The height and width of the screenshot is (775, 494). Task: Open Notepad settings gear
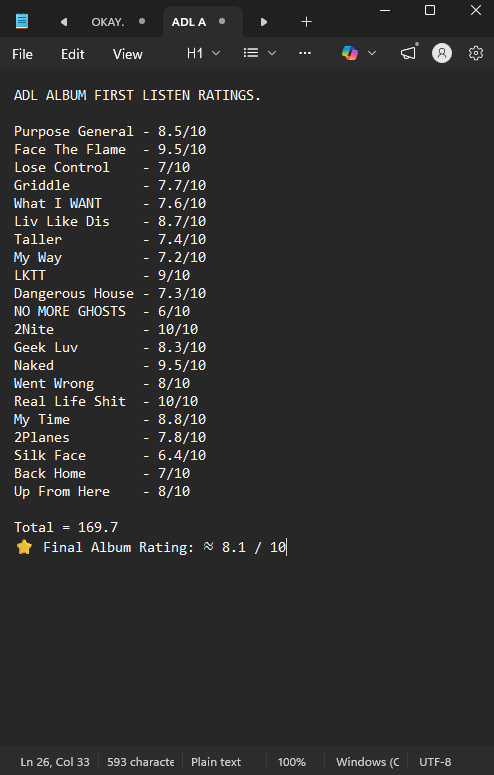tap(476, 53)
